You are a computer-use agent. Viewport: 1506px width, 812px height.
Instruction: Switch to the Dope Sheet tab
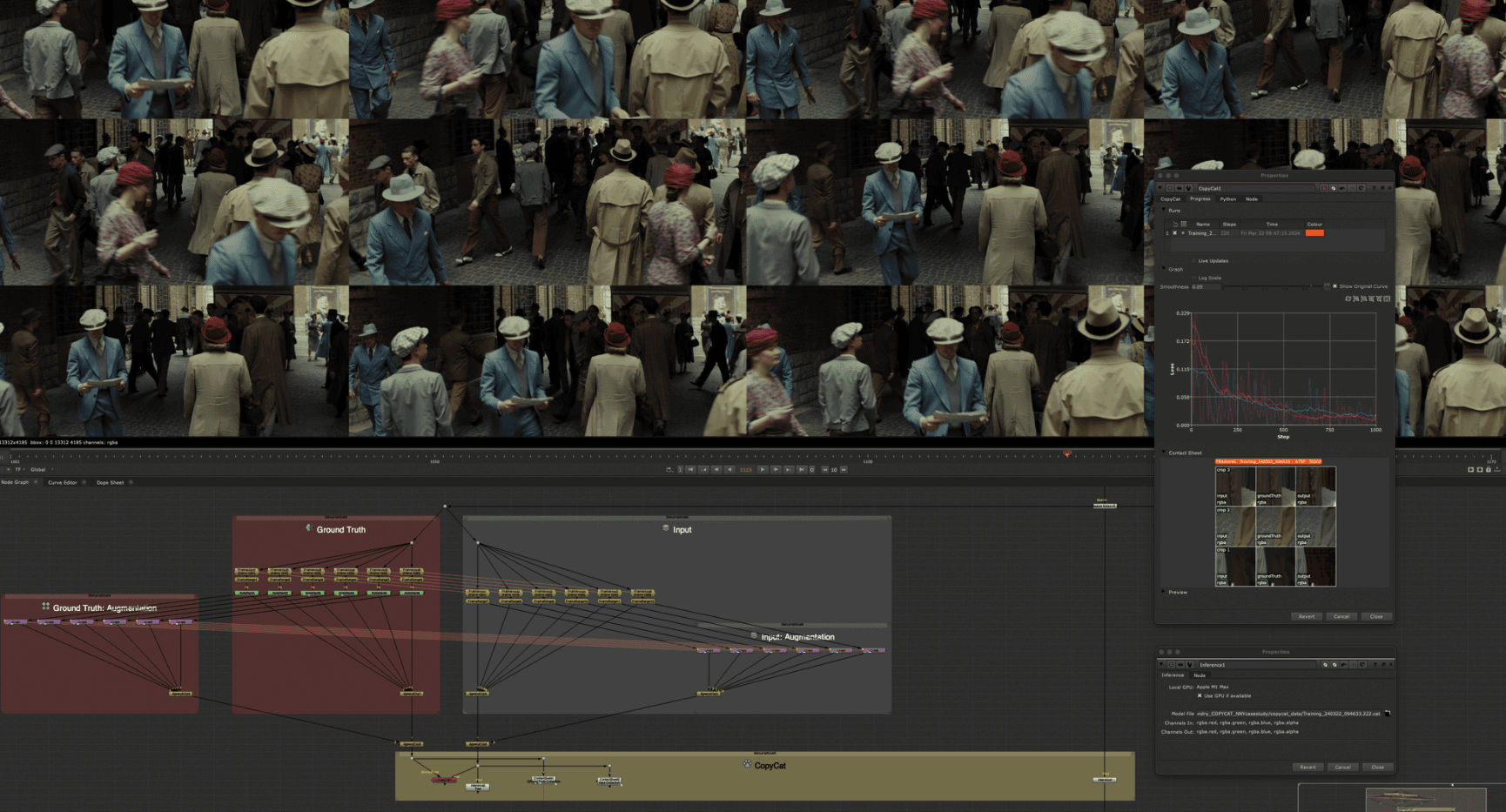point(110,482)
